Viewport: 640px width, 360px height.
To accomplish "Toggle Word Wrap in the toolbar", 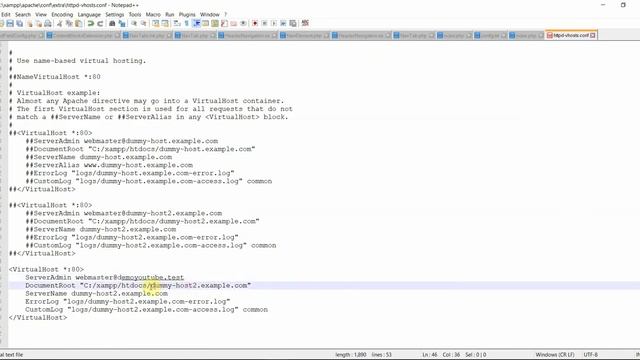I will click(177, 23).
